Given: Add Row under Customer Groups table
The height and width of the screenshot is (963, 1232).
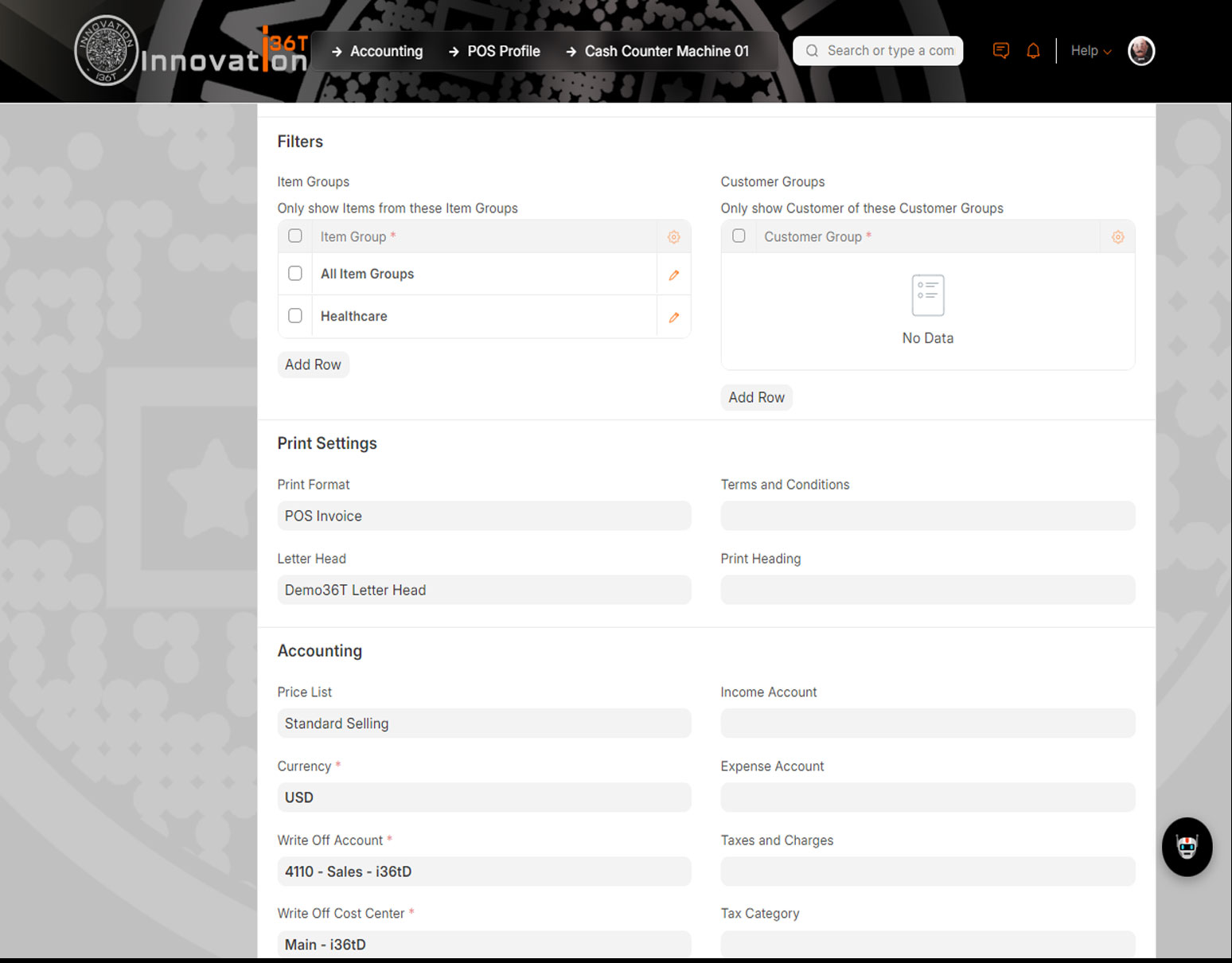Looking at the screenshot, I should pyautogui.click(x=756, y=397).
